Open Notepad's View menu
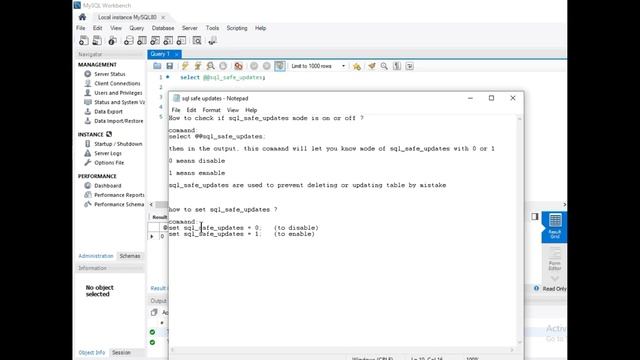The width and height of the screenshot is (640, 360). [233, 110]
